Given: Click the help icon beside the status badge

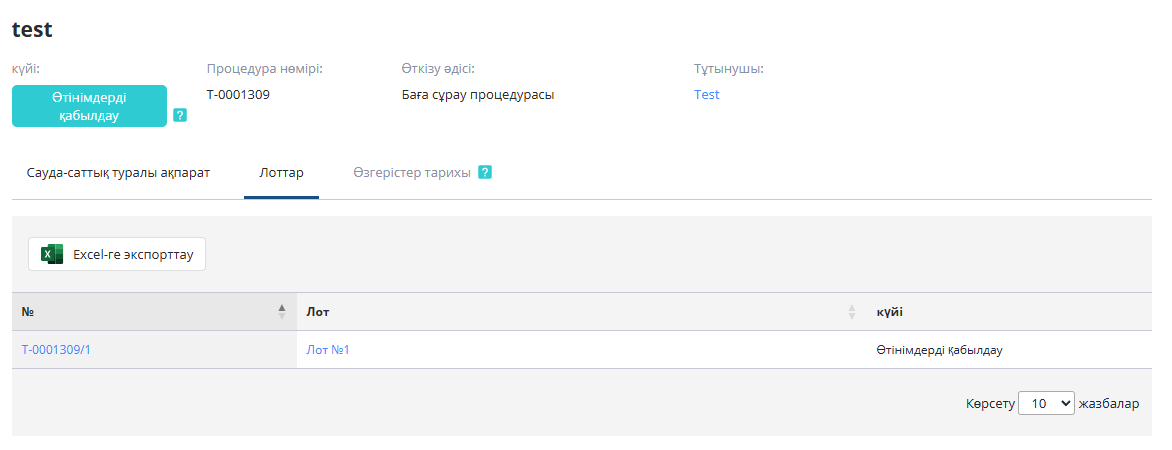Looking at the screenshot, I should pyautogui.click(x=180, y=115).
